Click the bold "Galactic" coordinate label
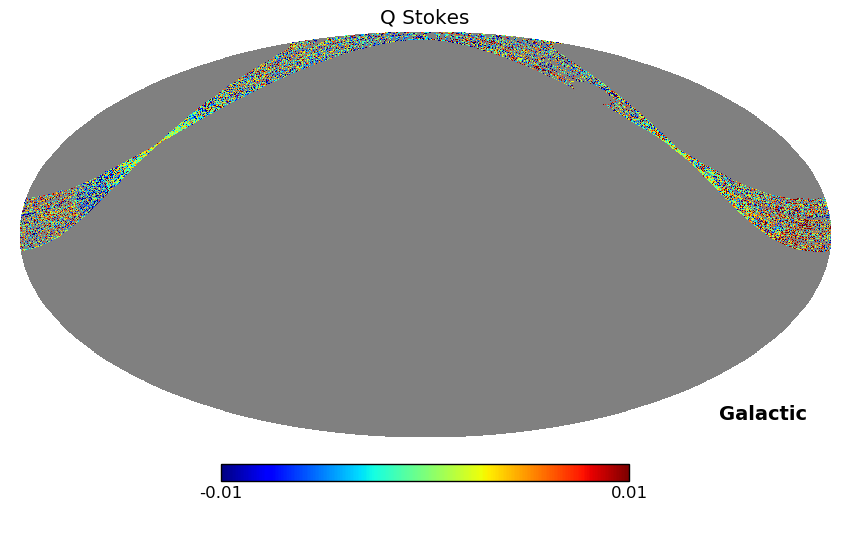850x540 pixels. [762, 414]
